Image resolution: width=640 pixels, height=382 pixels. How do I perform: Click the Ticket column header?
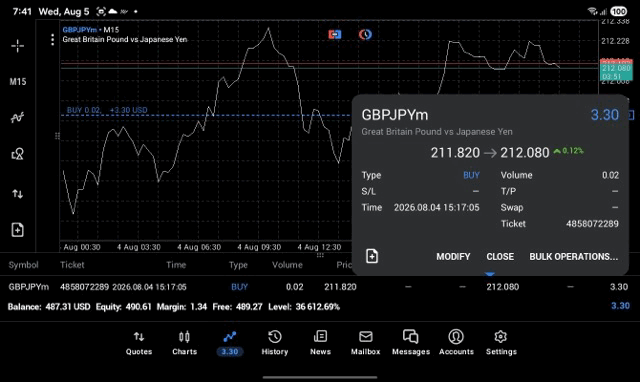click(72, 265)
